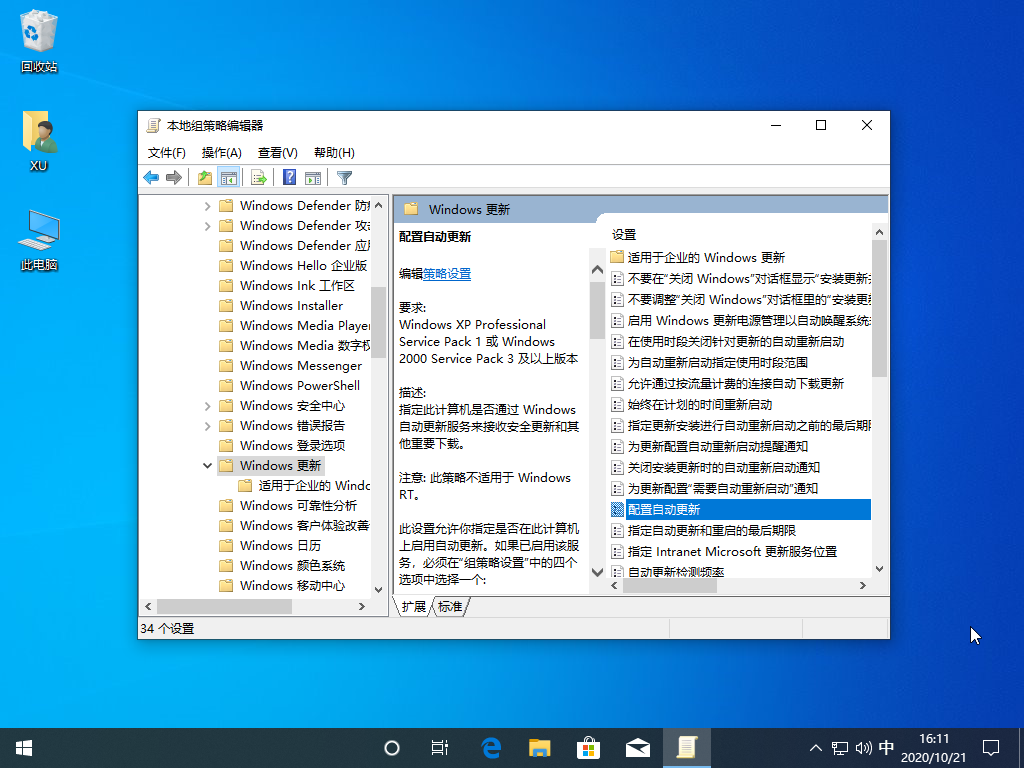Click the Up one level folder icon

[204, 178]
